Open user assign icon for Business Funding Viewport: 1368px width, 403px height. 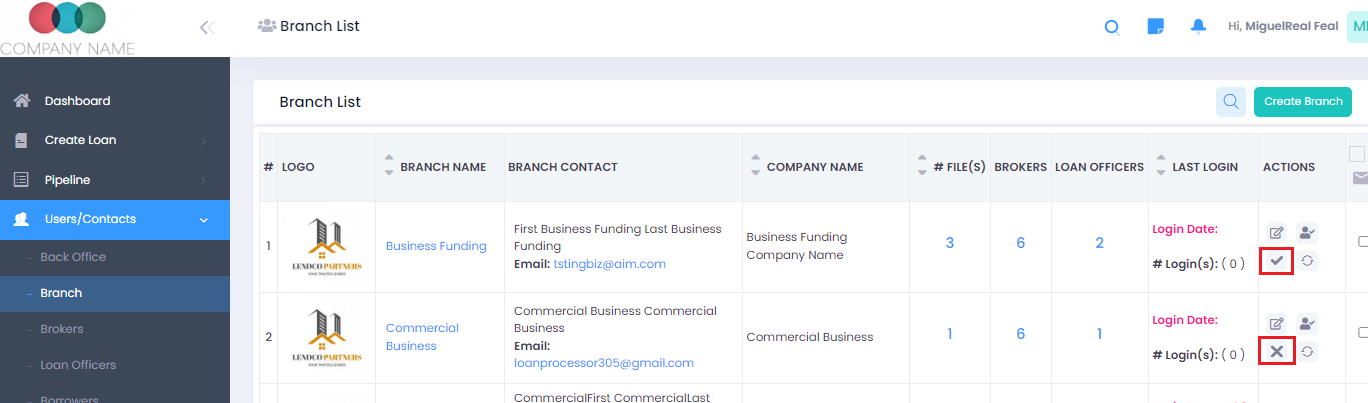click(1307, 233)
